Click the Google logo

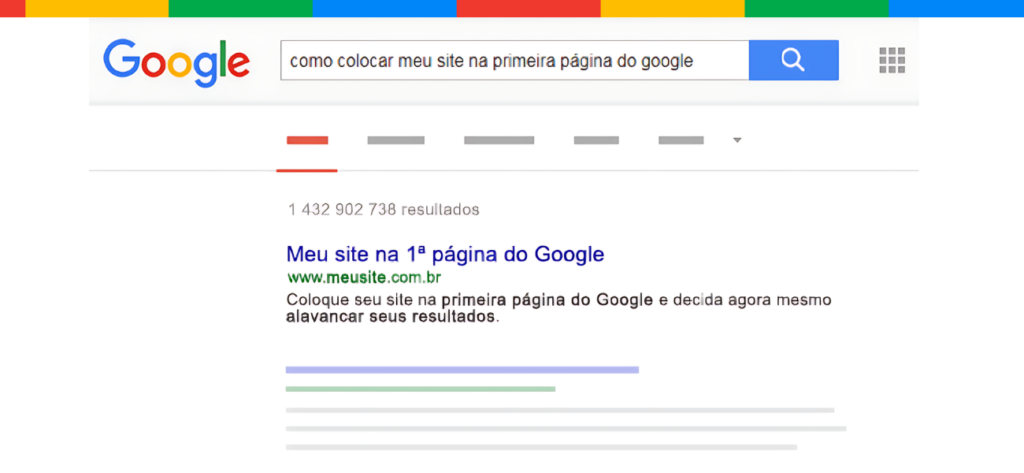point(176,61)
